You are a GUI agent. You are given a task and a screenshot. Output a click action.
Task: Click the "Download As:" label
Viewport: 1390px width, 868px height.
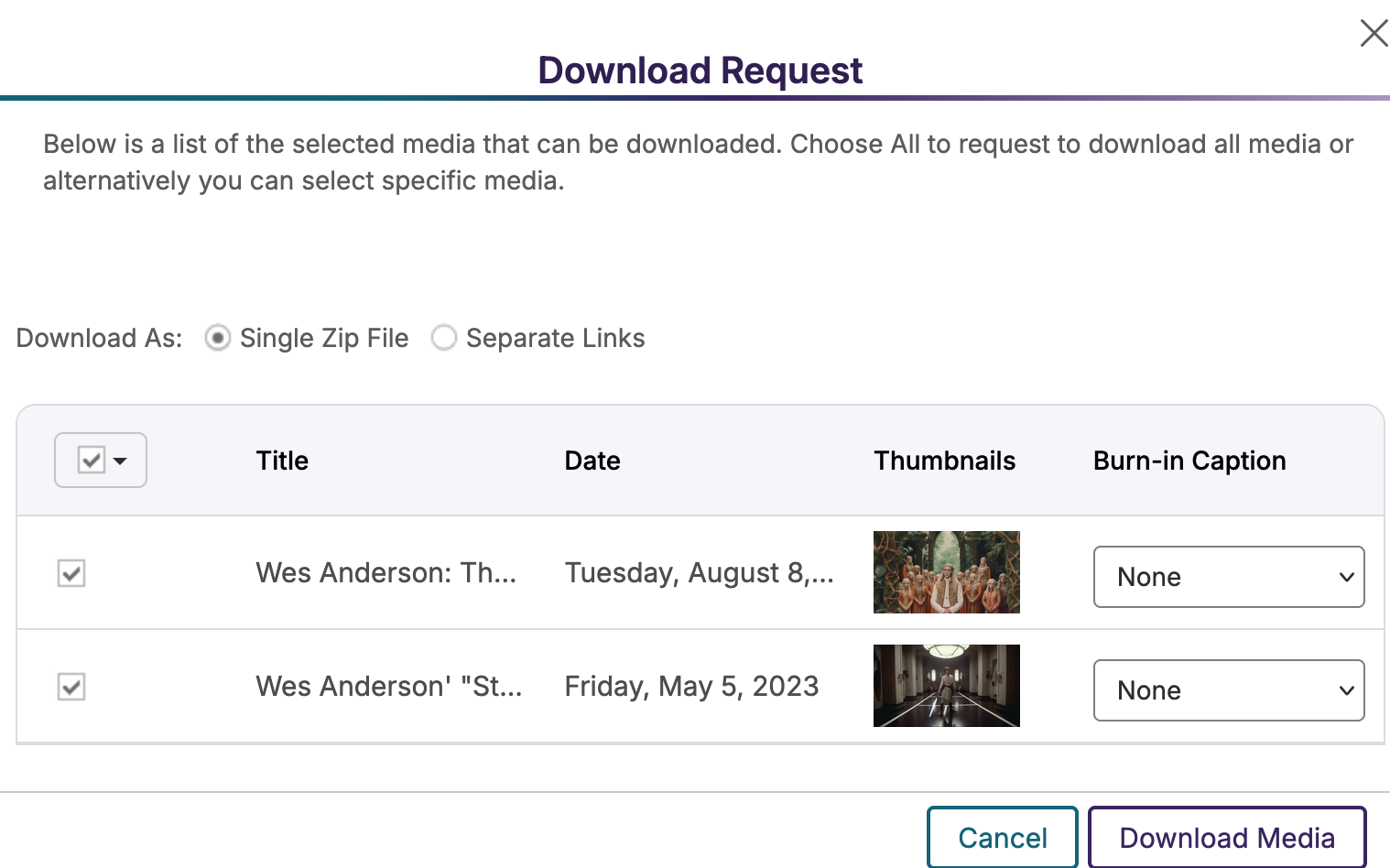click(x=99, y=338)
